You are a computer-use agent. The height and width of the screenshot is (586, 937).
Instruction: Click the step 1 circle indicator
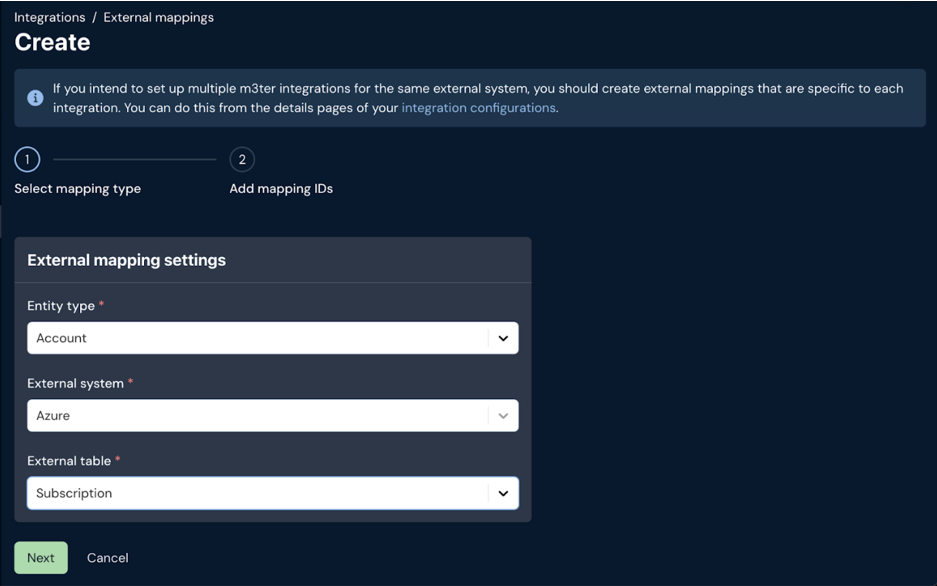pos(27,159)
